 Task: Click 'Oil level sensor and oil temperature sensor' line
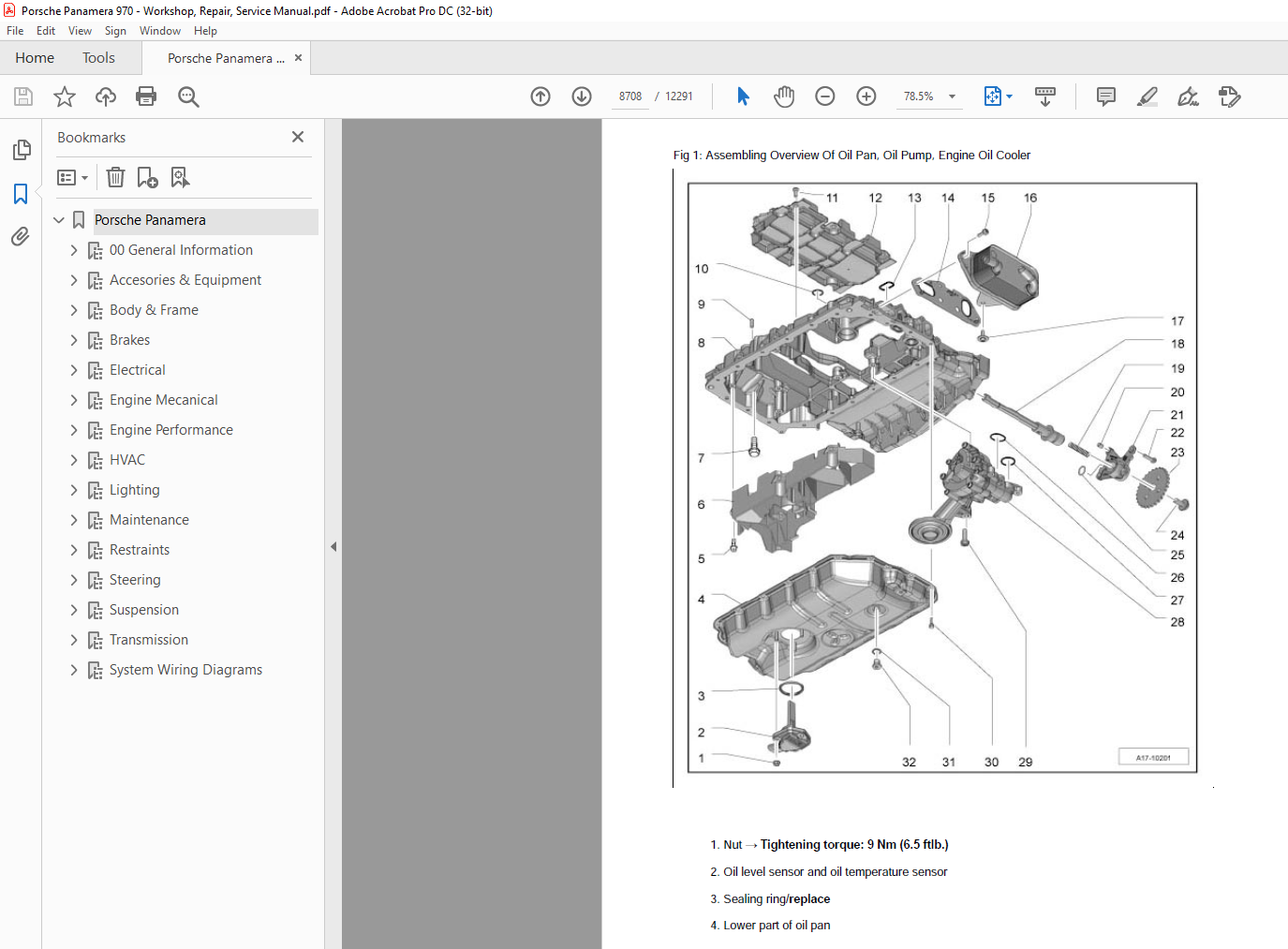pos(835,872)
